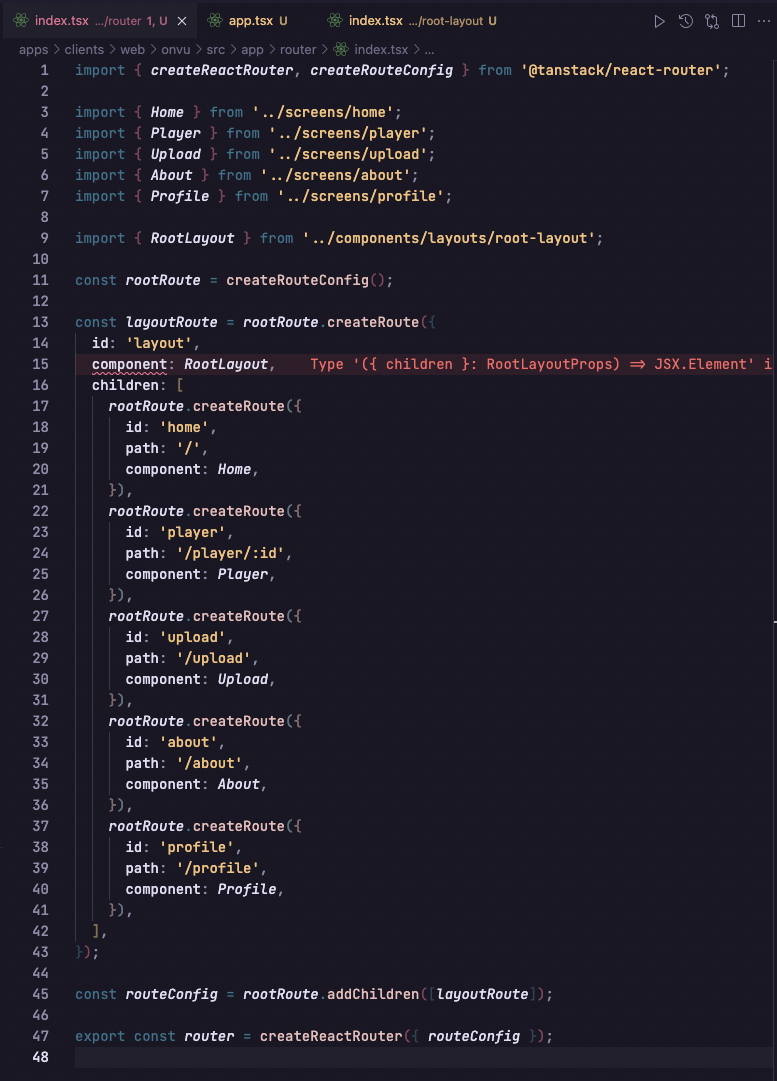Click 'routeConfig' declaration on line 45
777x1081 pixels.
pyautogui.click(x=171, y=994)
